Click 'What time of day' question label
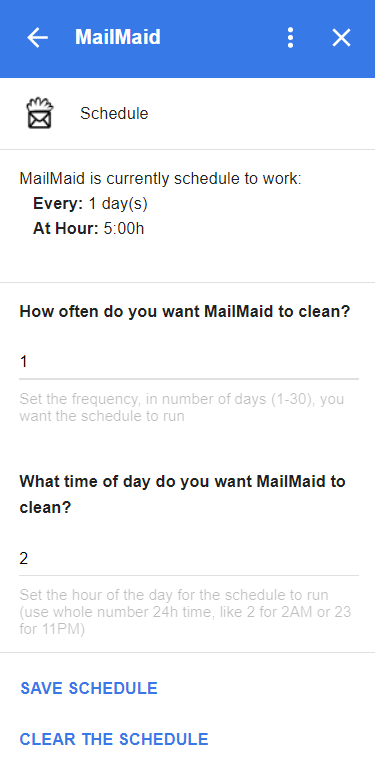The width and height of the screenshot is (375, 762). 183,494
